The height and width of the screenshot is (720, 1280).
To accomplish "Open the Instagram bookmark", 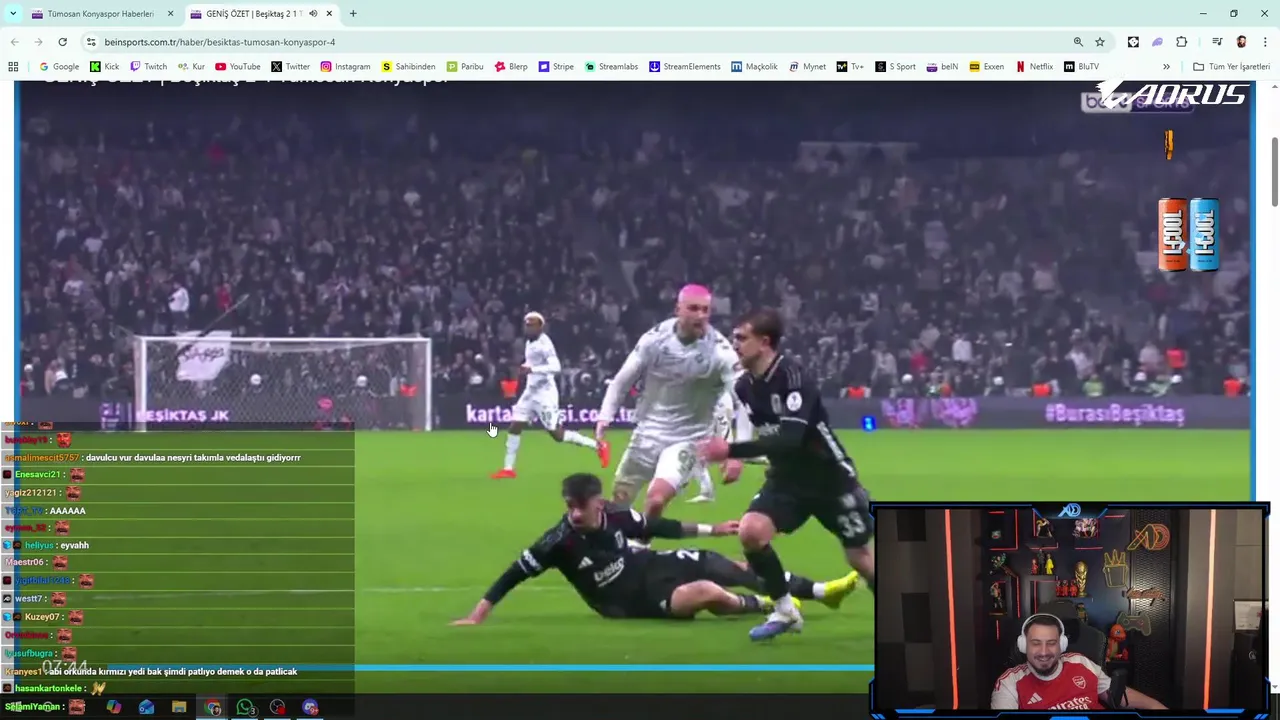I will [345, 67].
